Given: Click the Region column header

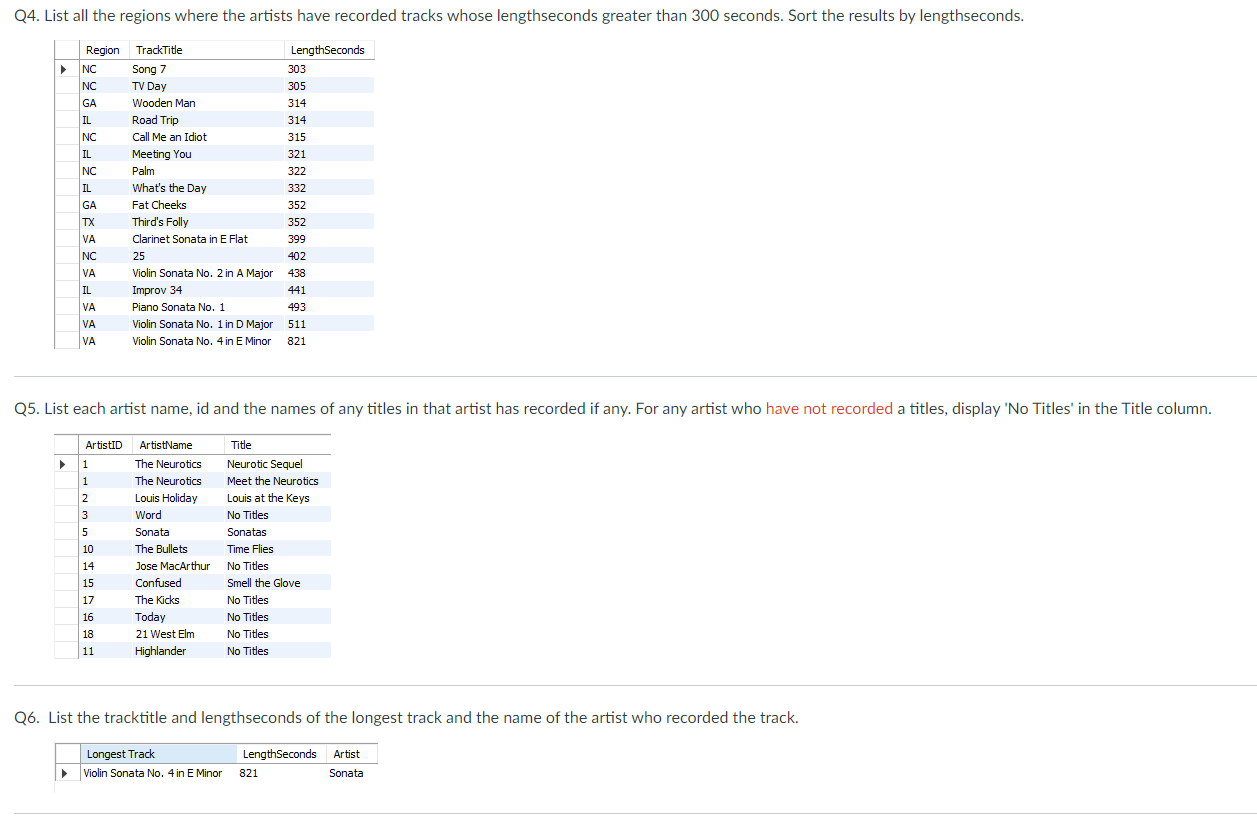Looking at the screenshot, I should (102, 49).
